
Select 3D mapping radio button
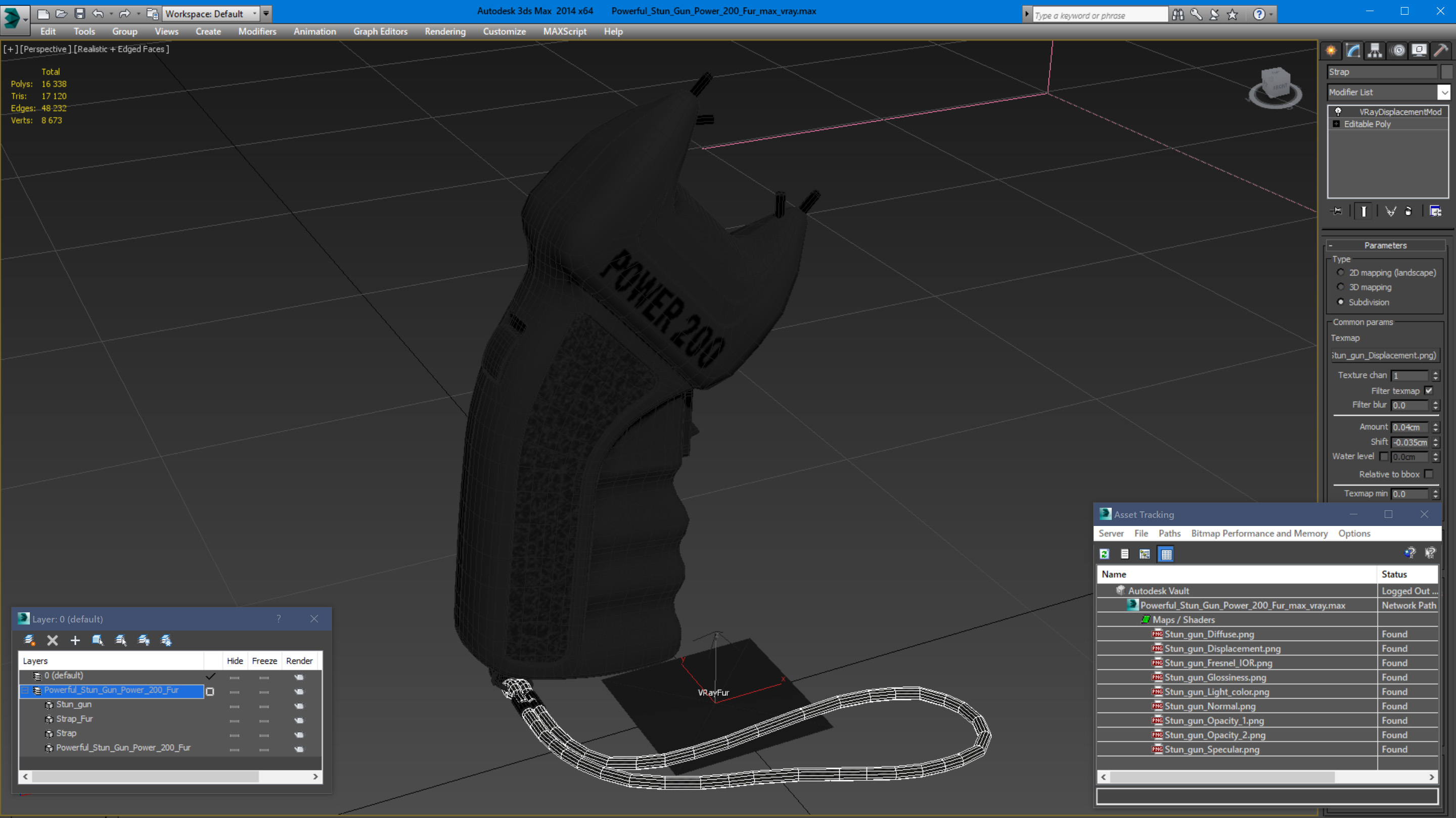pos(1341,287)
